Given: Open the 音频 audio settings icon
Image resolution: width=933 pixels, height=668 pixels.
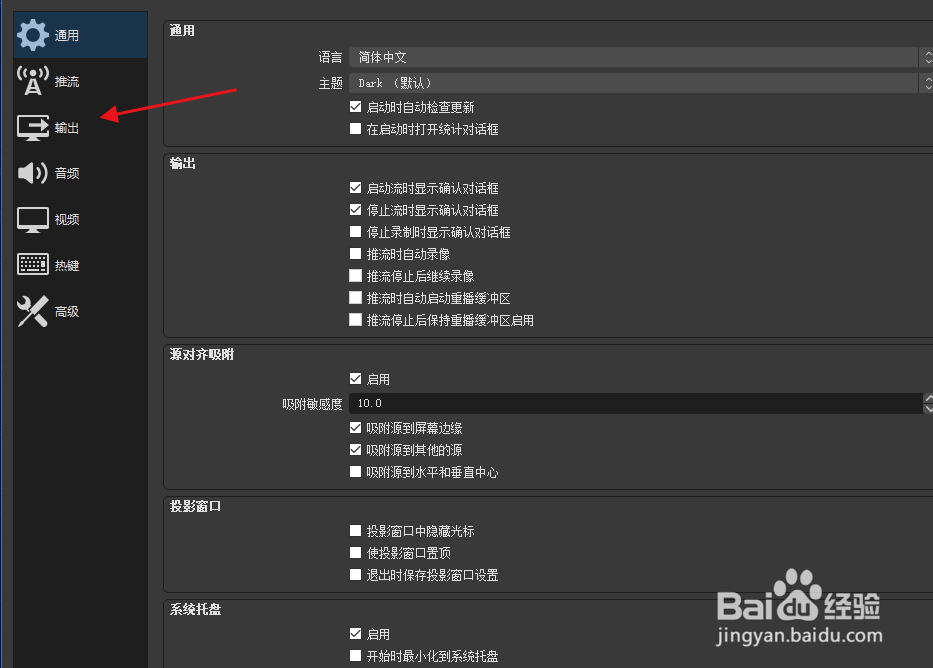Looking at the screenshot, I should tap(32, 172).
